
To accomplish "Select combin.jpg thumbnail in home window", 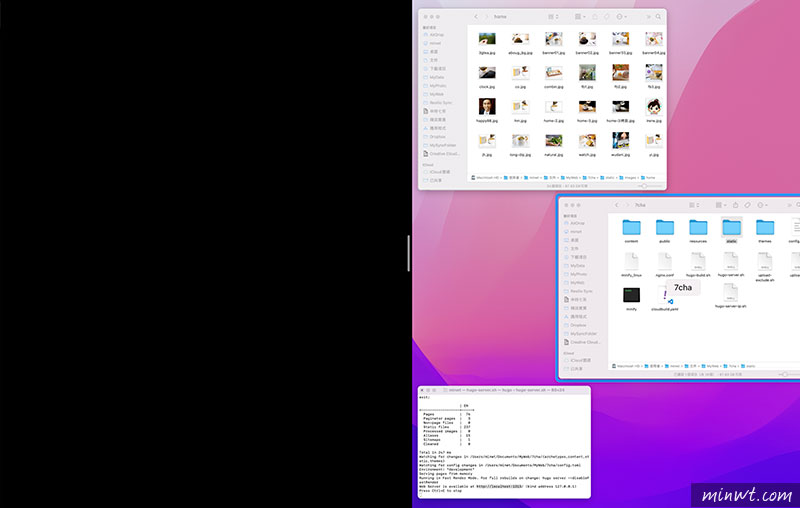I will tap(554, 73).
